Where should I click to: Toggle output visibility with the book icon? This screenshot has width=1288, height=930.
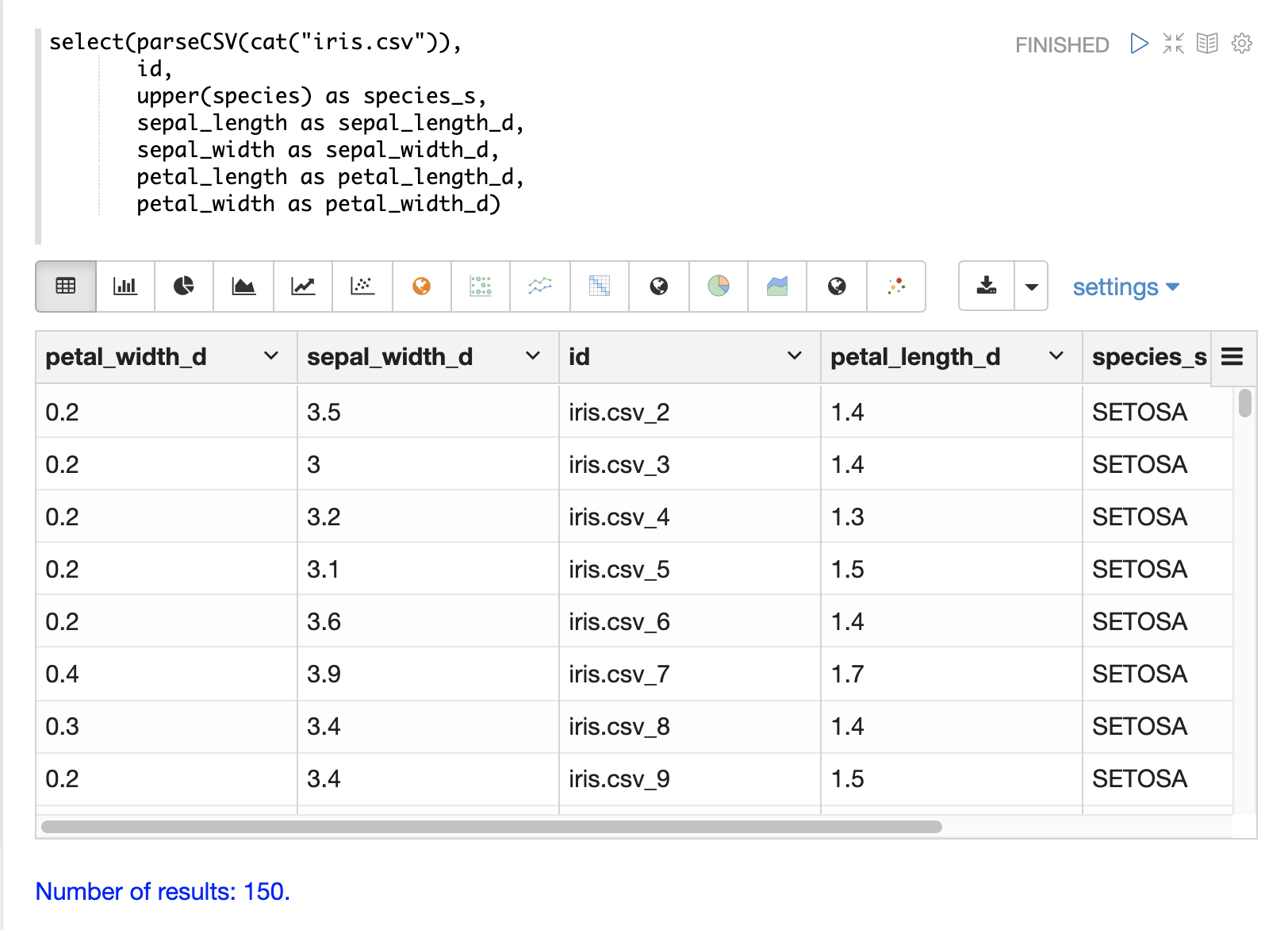1207,44
